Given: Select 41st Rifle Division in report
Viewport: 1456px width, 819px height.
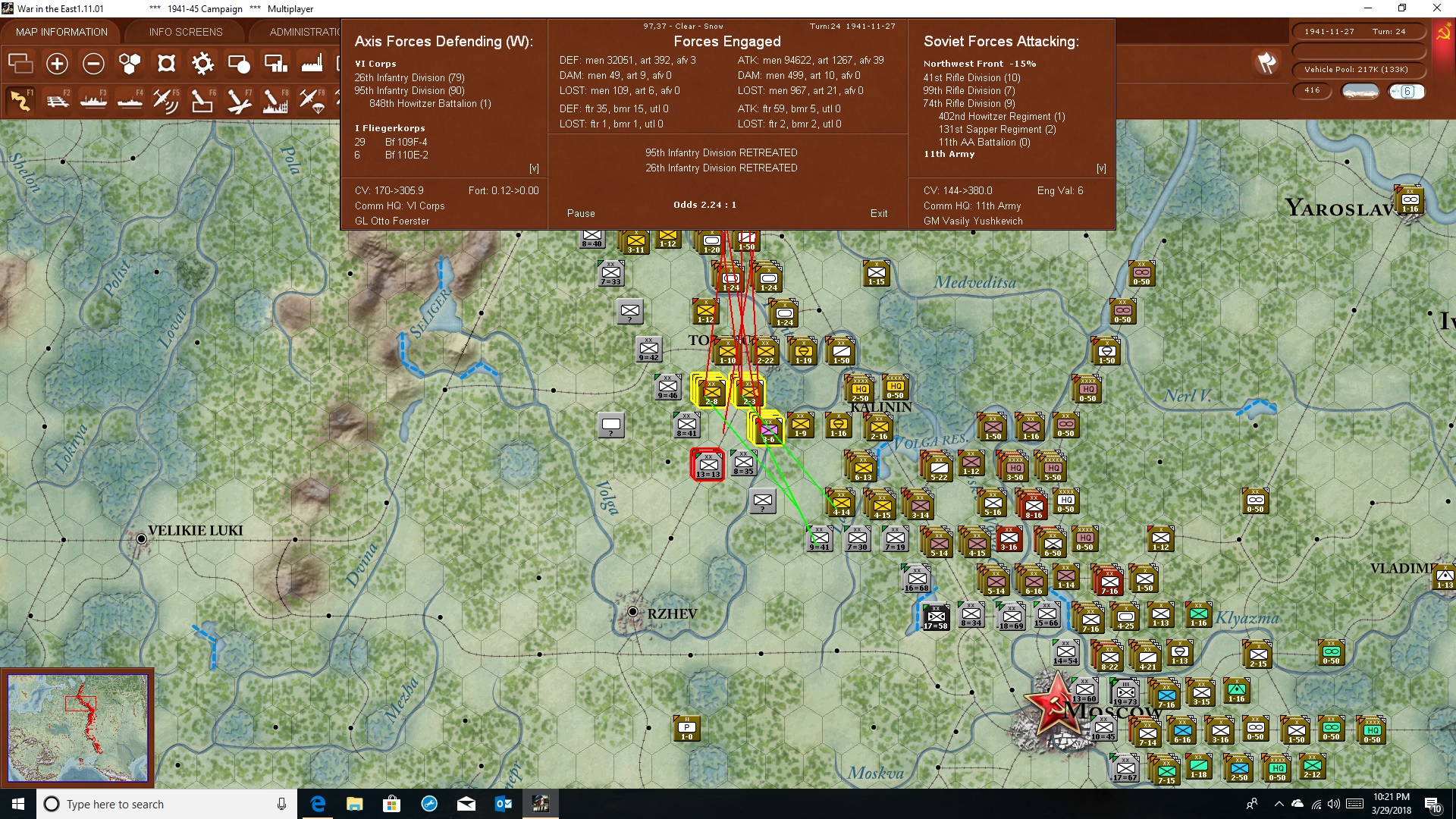Looking at the screenshot, I should 972,78.
